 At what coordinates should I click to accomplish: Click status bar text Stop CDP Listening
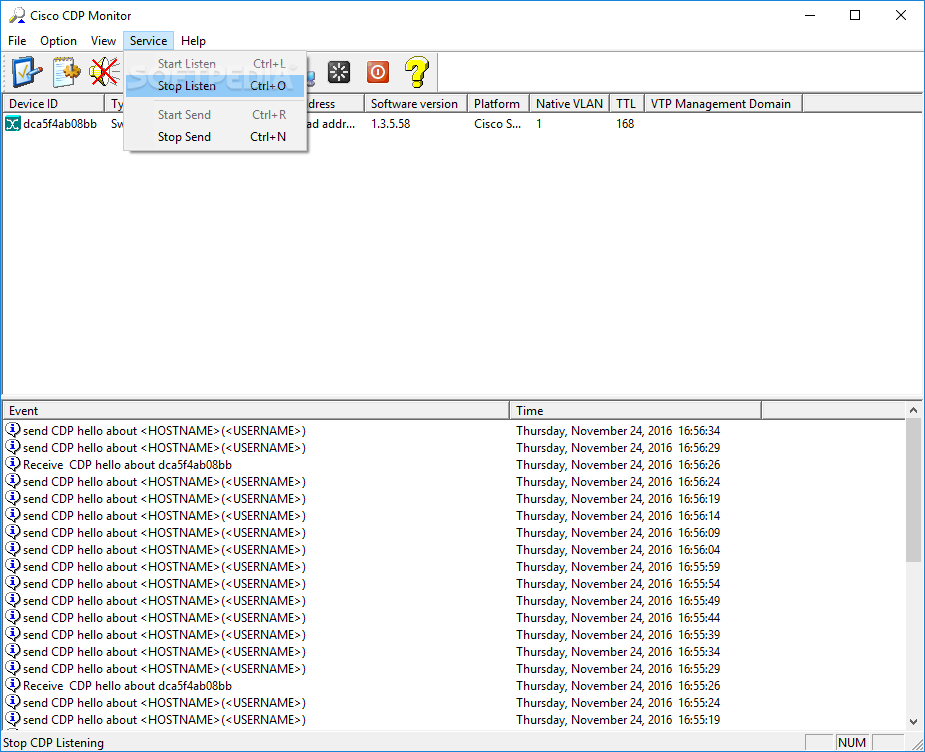[54, 743]
